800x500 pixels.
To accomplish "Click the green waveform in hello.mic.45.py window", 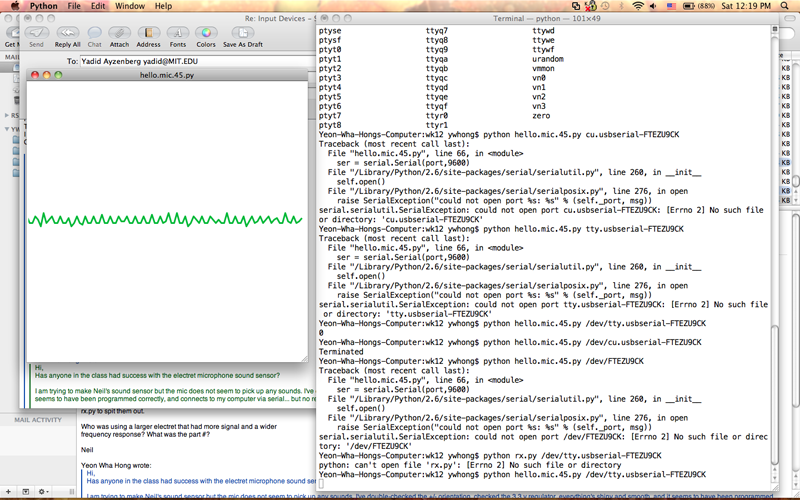I will click(165, 219).
